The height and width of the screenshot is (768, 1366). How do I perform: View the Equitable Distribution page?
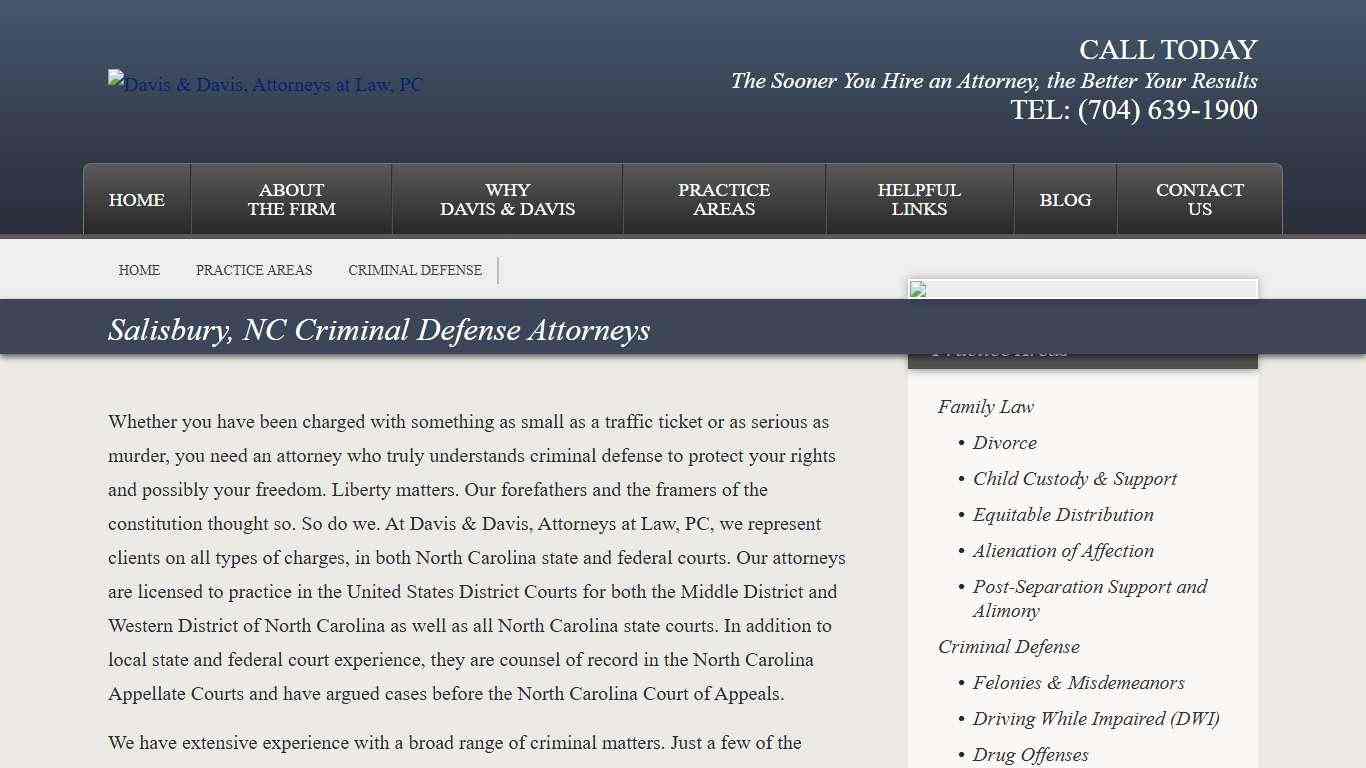point(1063,515)
